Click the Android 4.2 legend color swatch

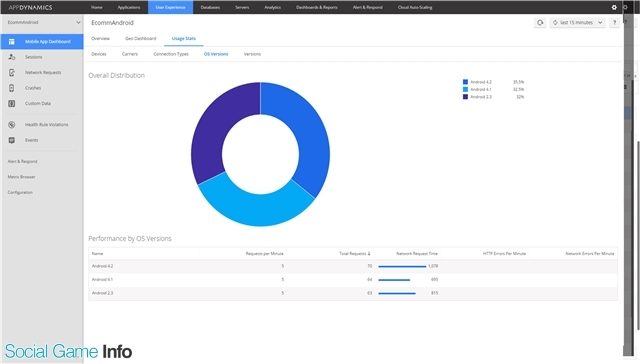pyautogui.click(x=465, y=82)
